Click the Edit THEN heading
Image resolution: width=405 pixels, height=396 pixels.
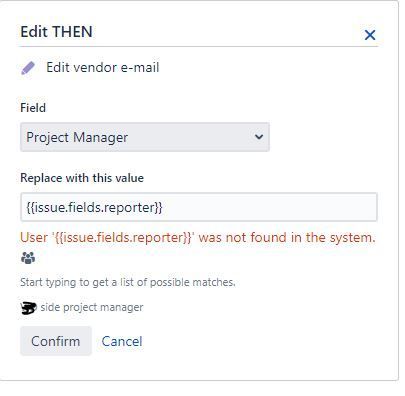coord(56,32)
